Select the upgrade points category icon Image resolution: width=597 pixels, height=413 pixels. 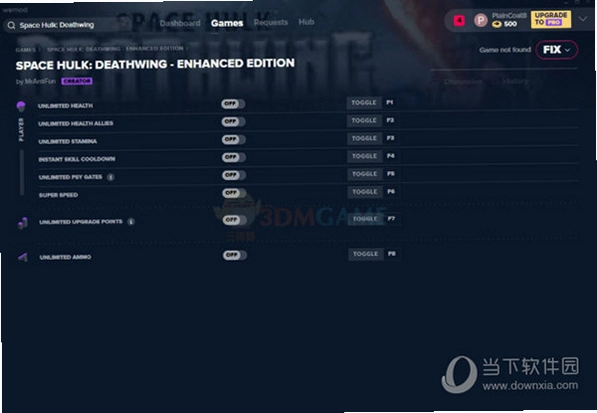(22, 223)
